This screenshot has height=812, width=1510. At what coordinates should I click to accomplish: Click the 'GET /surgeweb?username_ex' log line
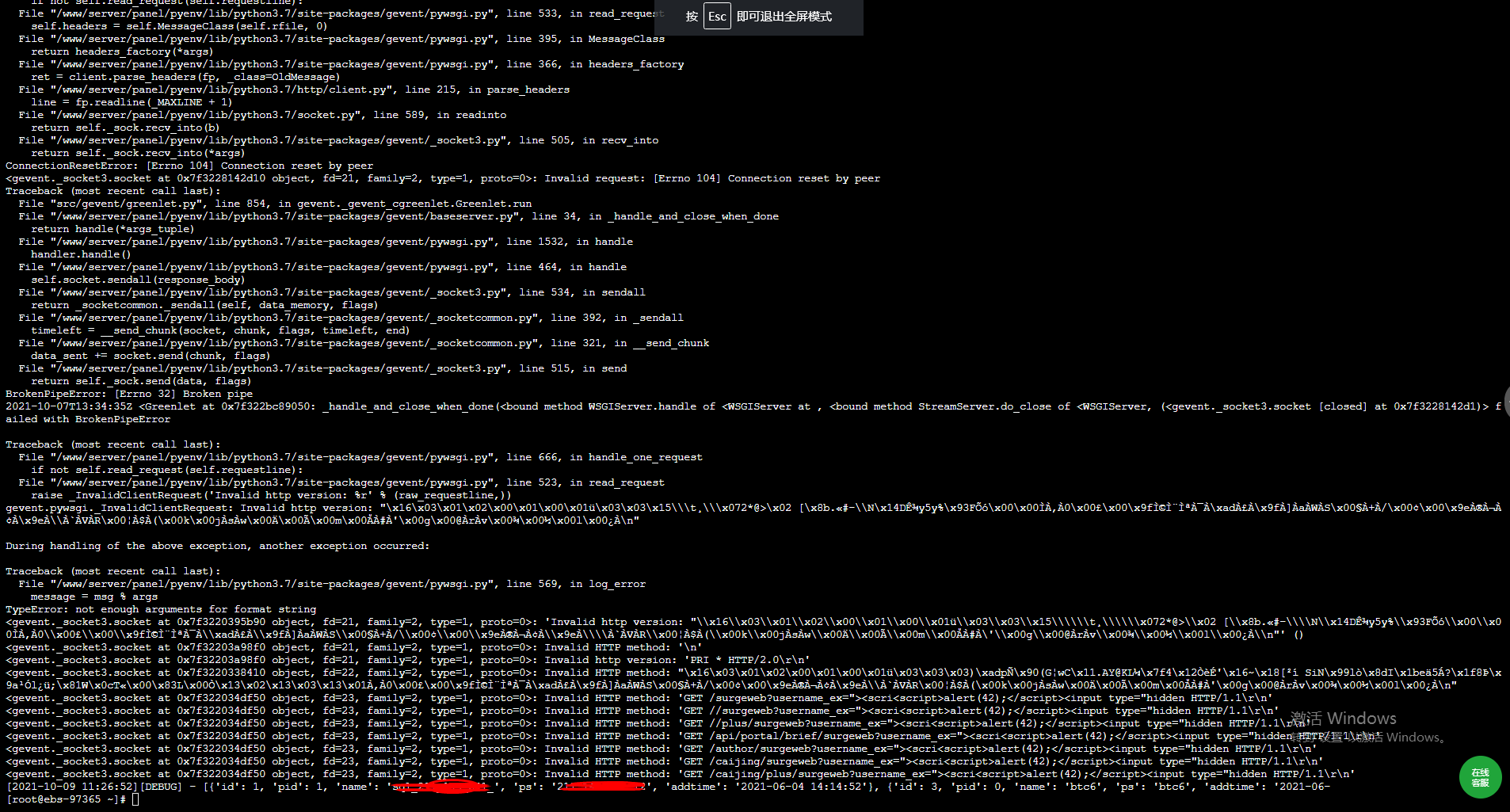[639, 698]
